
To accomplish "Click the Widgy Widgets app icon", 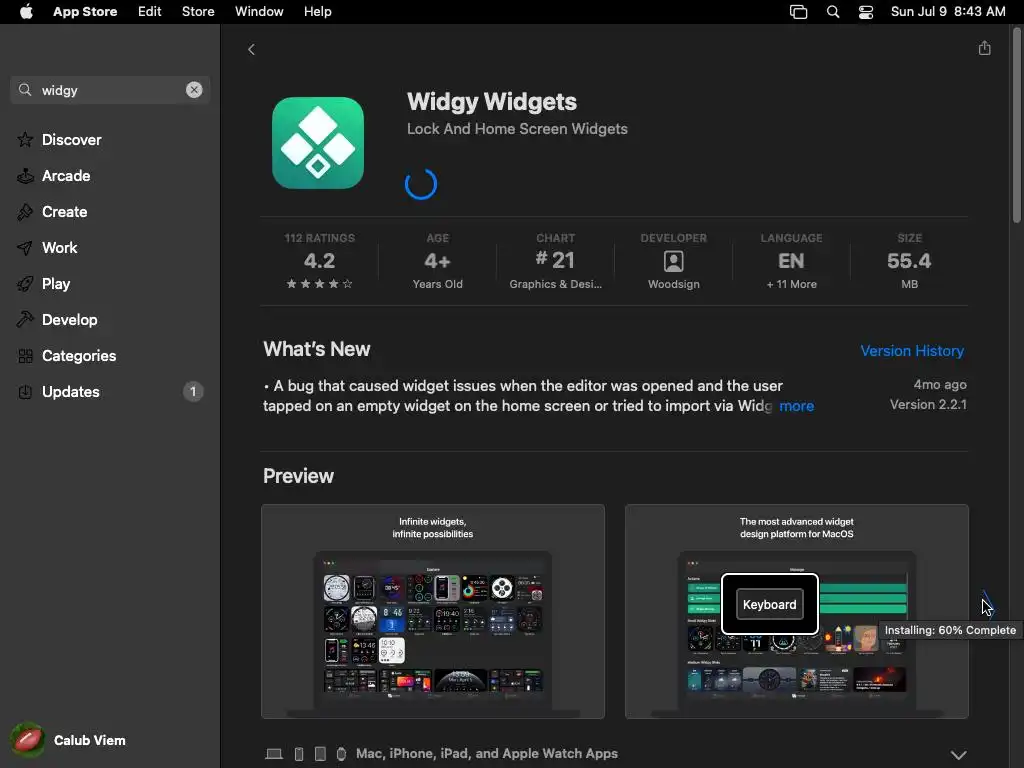I will [318, 143].
